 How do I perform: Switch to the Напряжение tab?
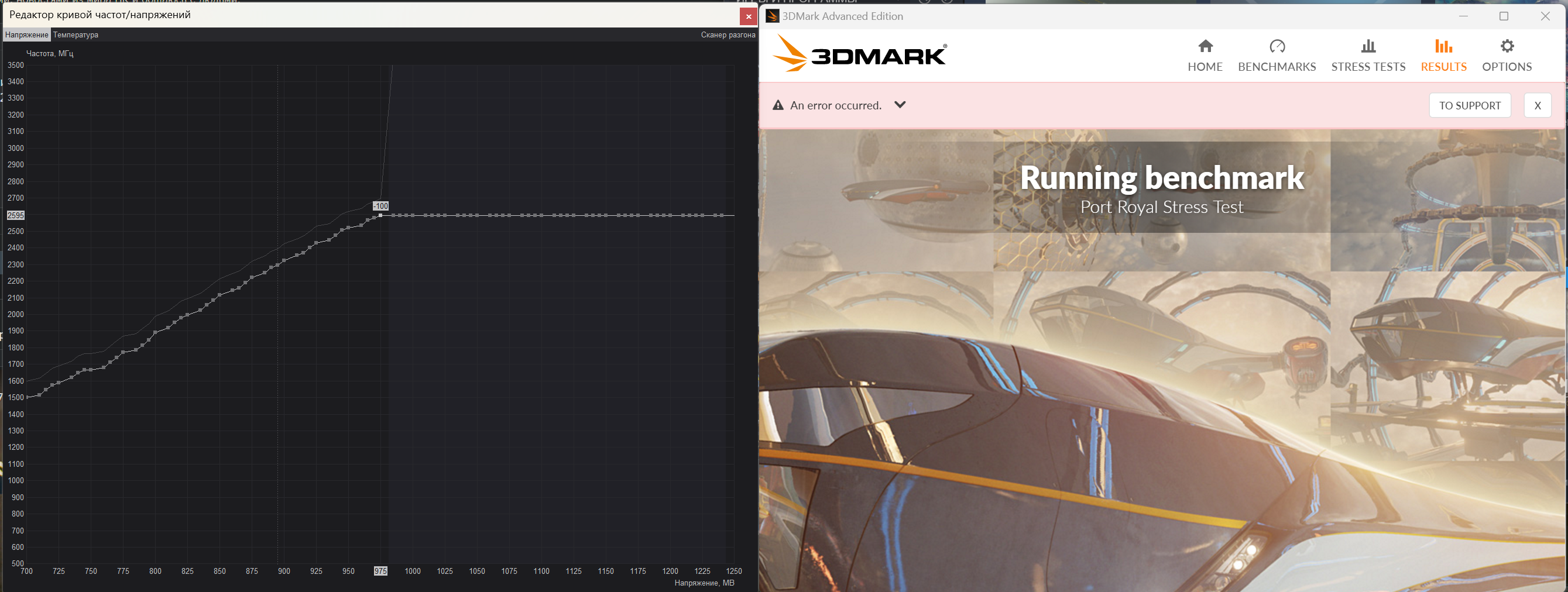(27, 35)
